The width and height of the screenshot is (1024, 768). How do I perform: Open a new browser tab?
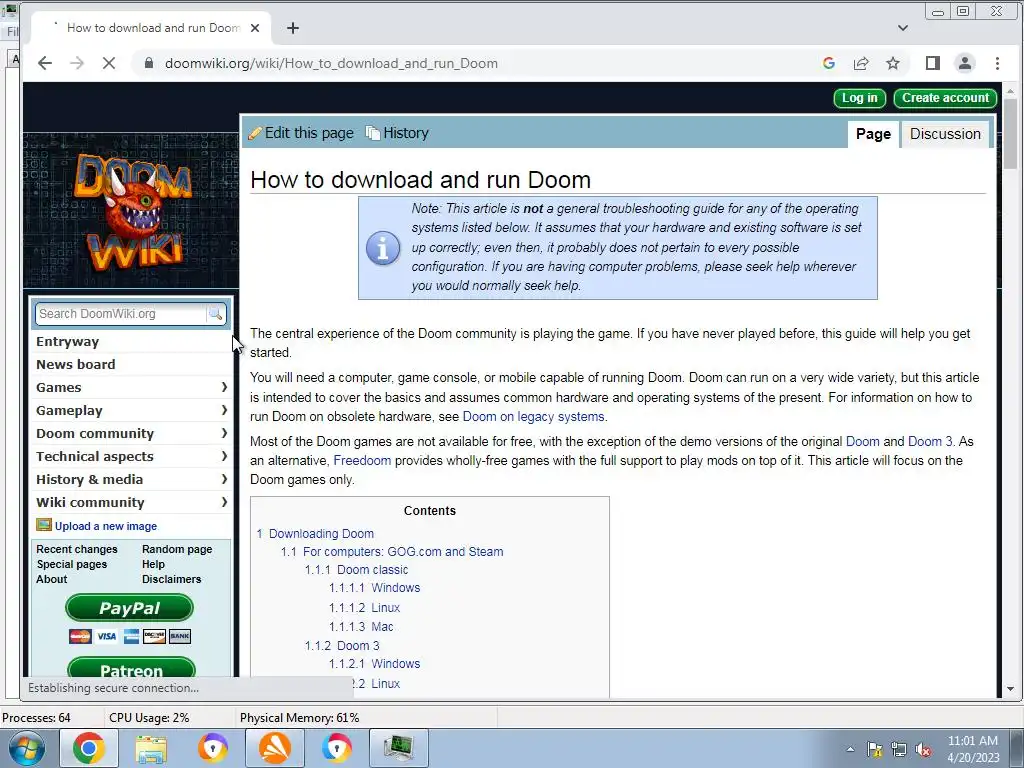(x=293, y=28)
